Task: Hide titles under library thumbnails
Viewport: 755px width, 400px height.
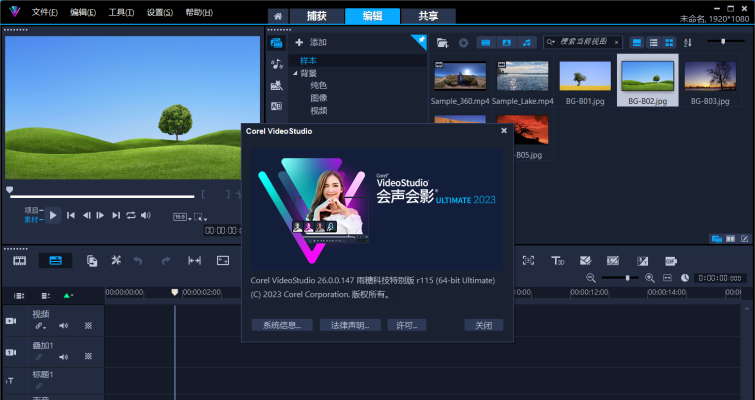Action: tap(637, 43)
